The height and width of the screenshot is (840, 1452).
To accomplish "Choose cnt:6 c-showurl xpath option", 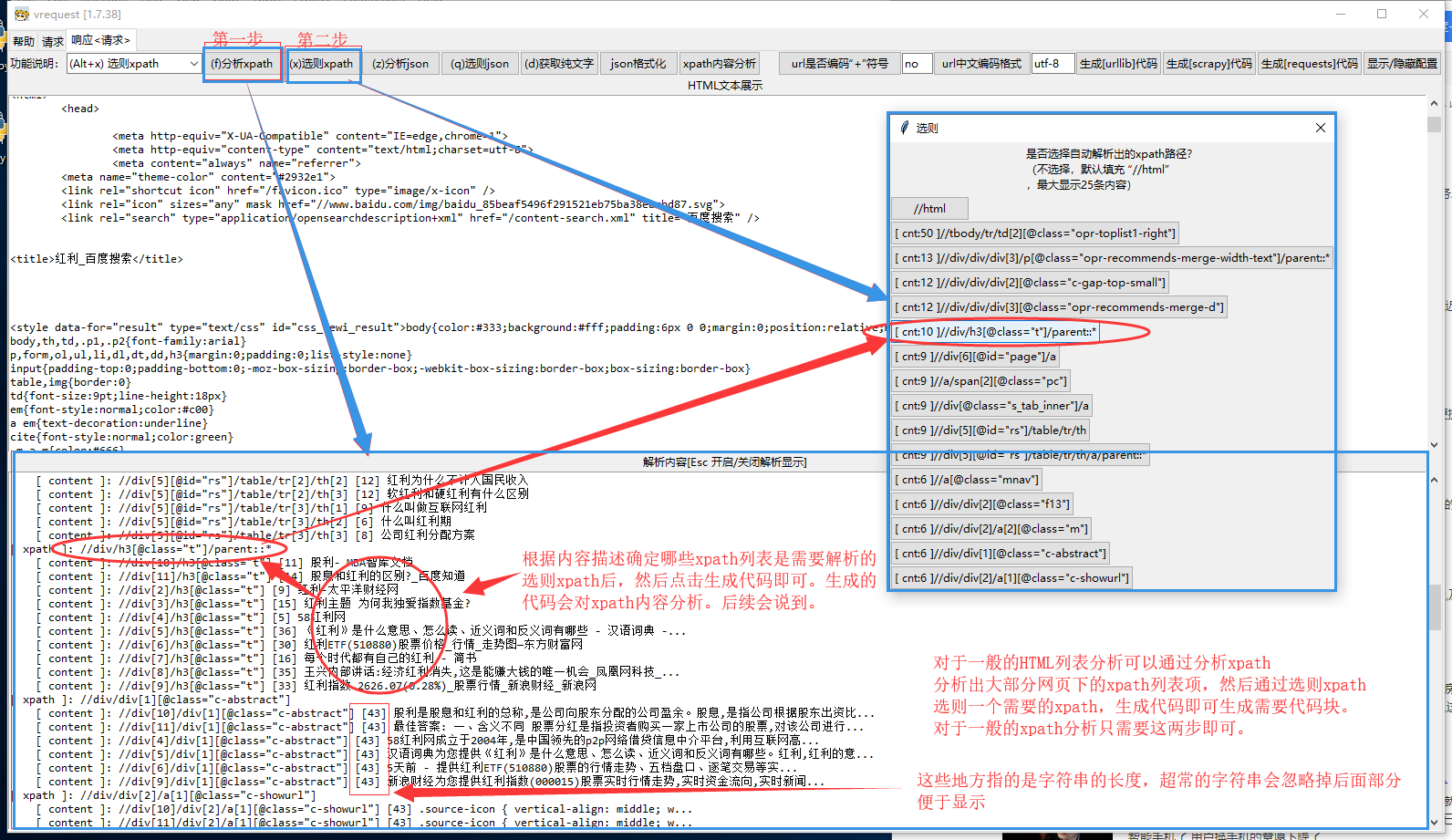I will (x=1011, y=578).
